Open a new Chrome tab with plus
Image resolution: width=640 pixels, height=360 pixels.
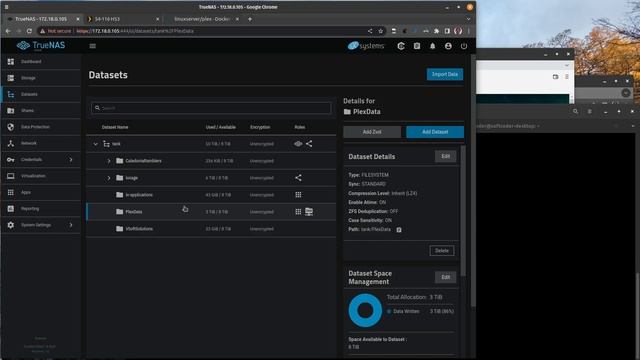250,19
